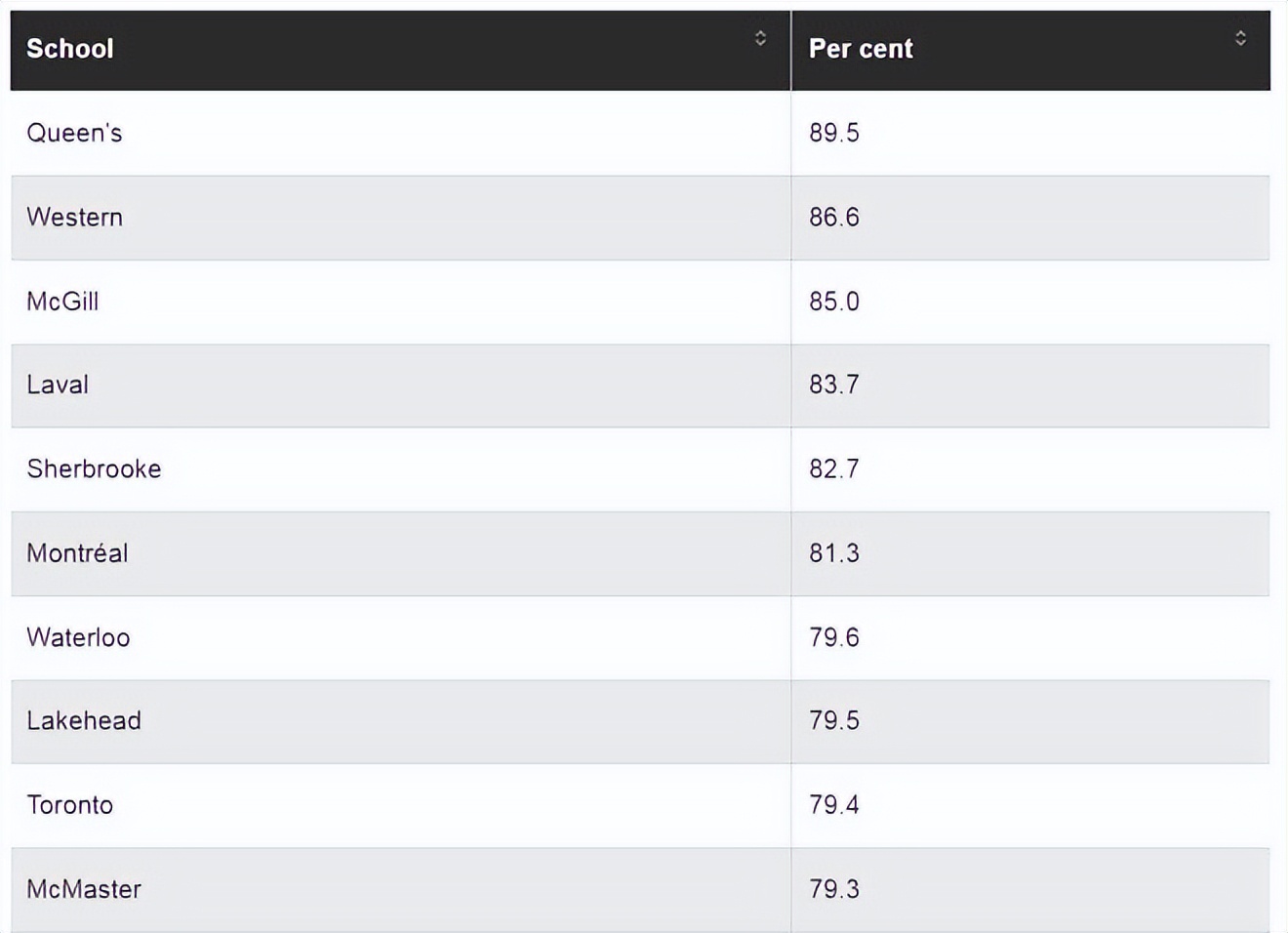Click the 89.5 percentage value

pos(834,133)
